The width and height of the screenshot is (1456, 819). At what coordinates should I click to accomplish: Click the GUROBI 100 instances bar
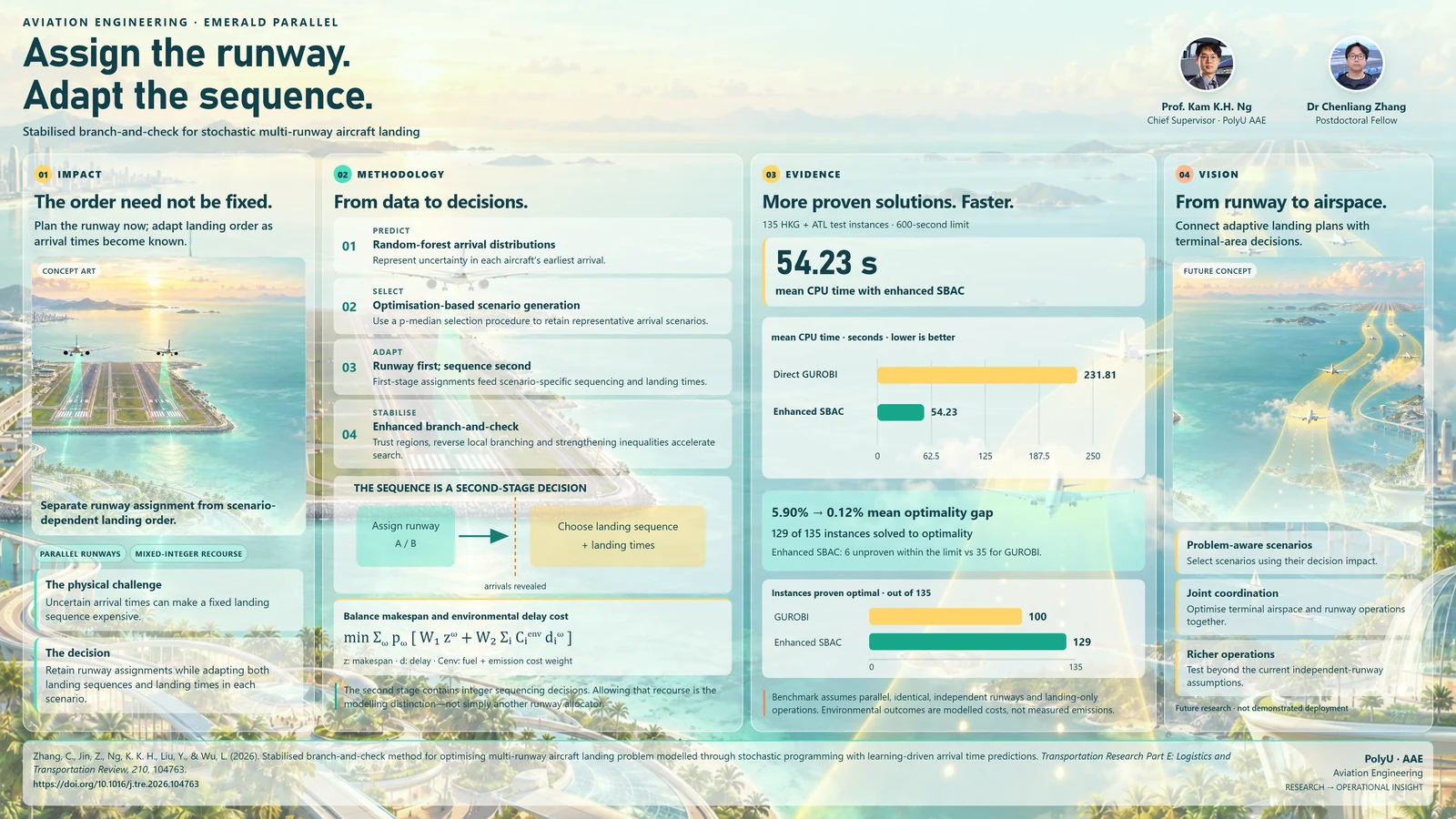click(x=945, y=616)
